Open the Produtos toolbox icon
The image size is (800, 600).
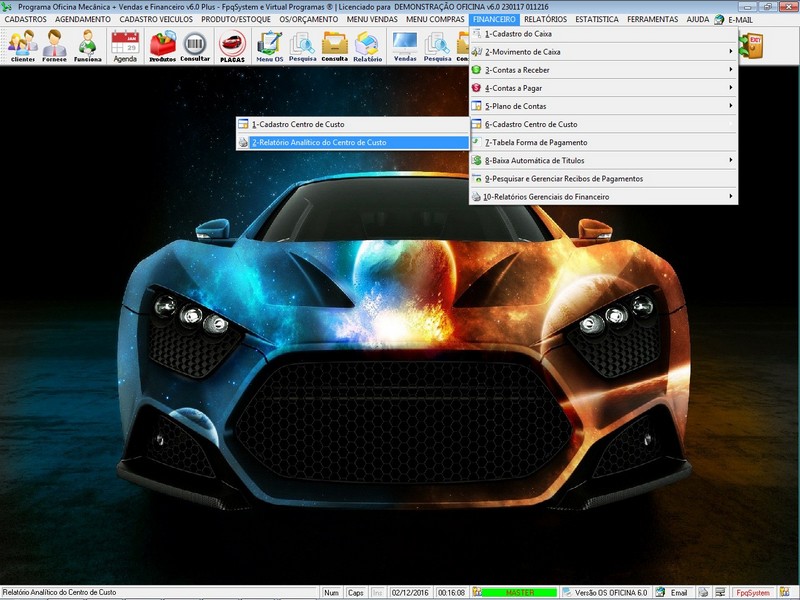tap(162, 46)
